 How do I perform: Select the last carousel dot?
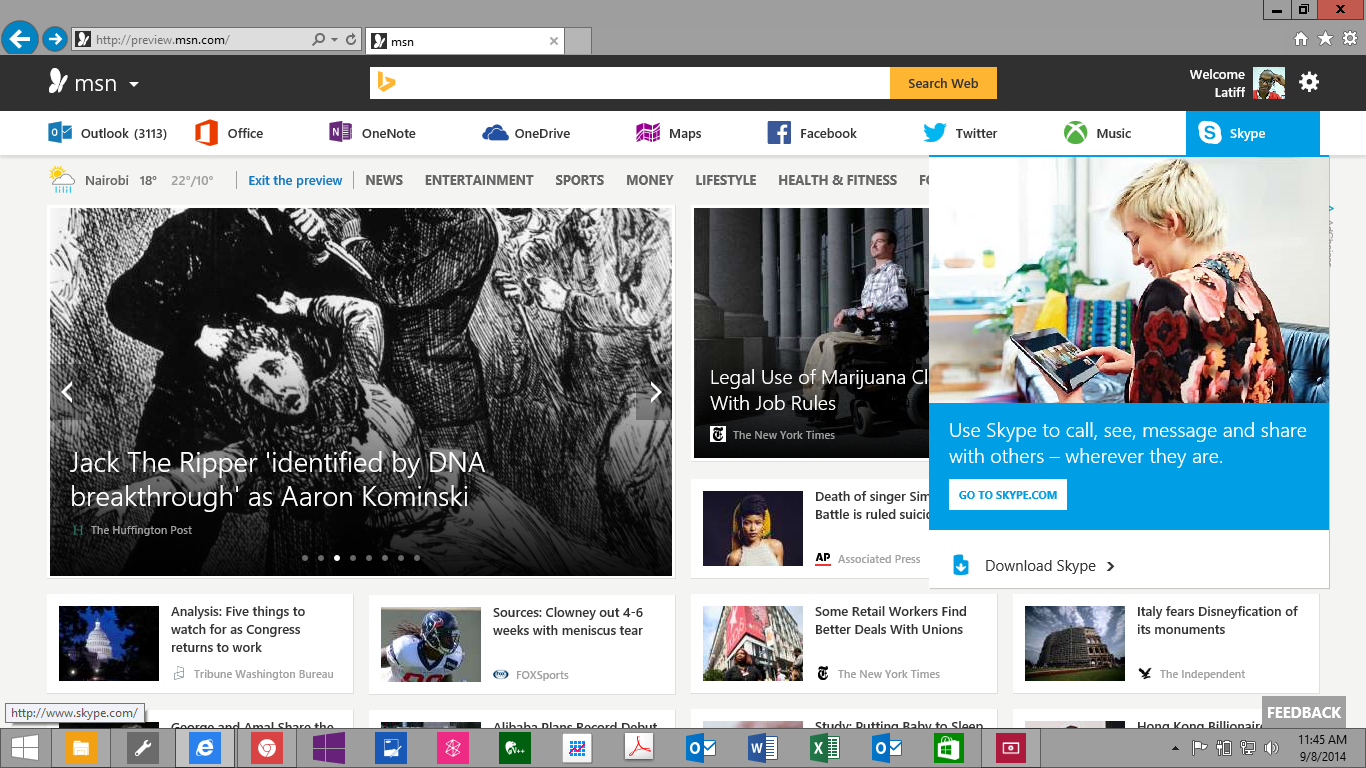[417, 558]
